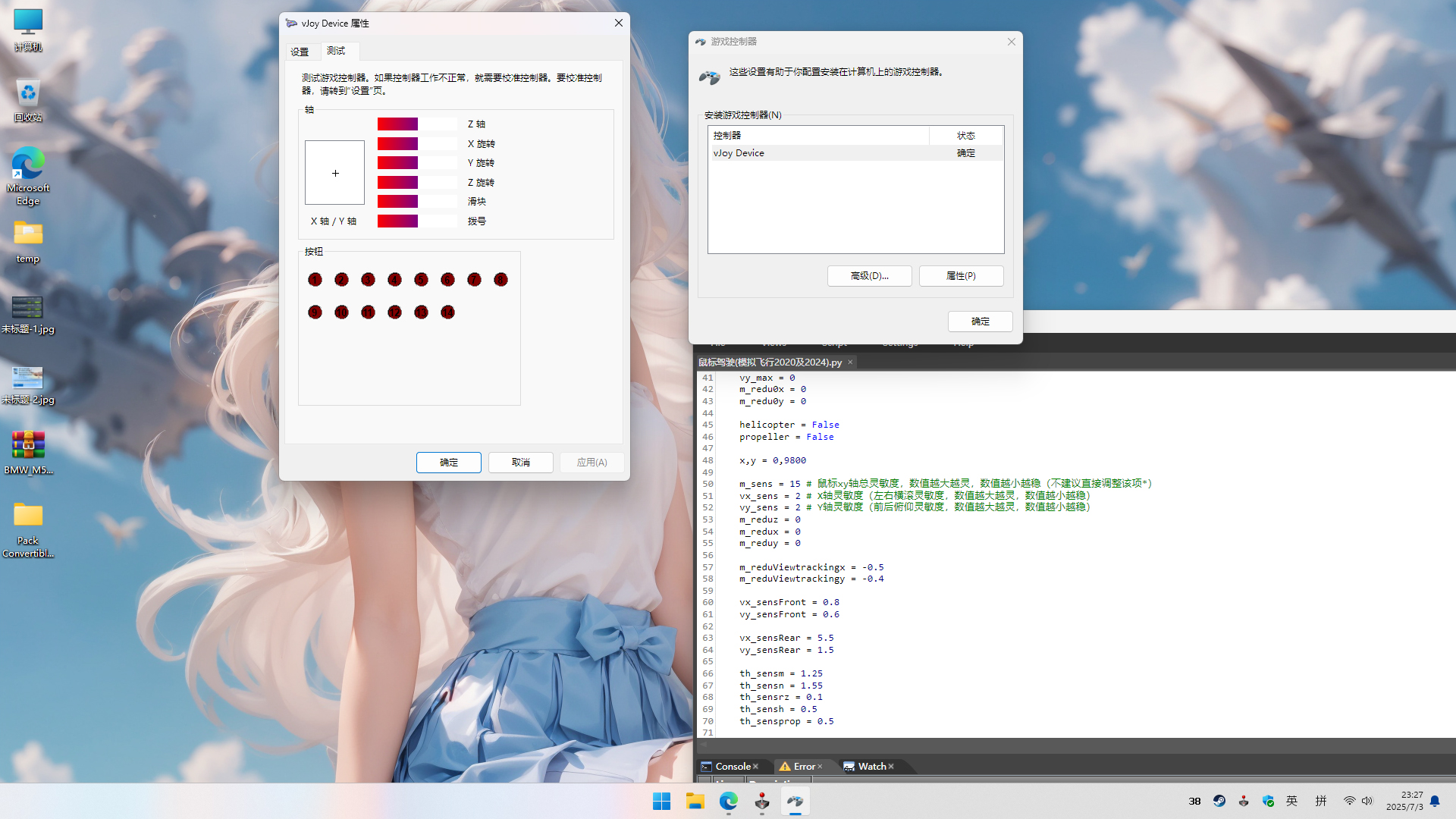Launch Microsoft Edge from the desktop
The image size is (1456, 819).
pyautogui.click(x=28, y=176)
